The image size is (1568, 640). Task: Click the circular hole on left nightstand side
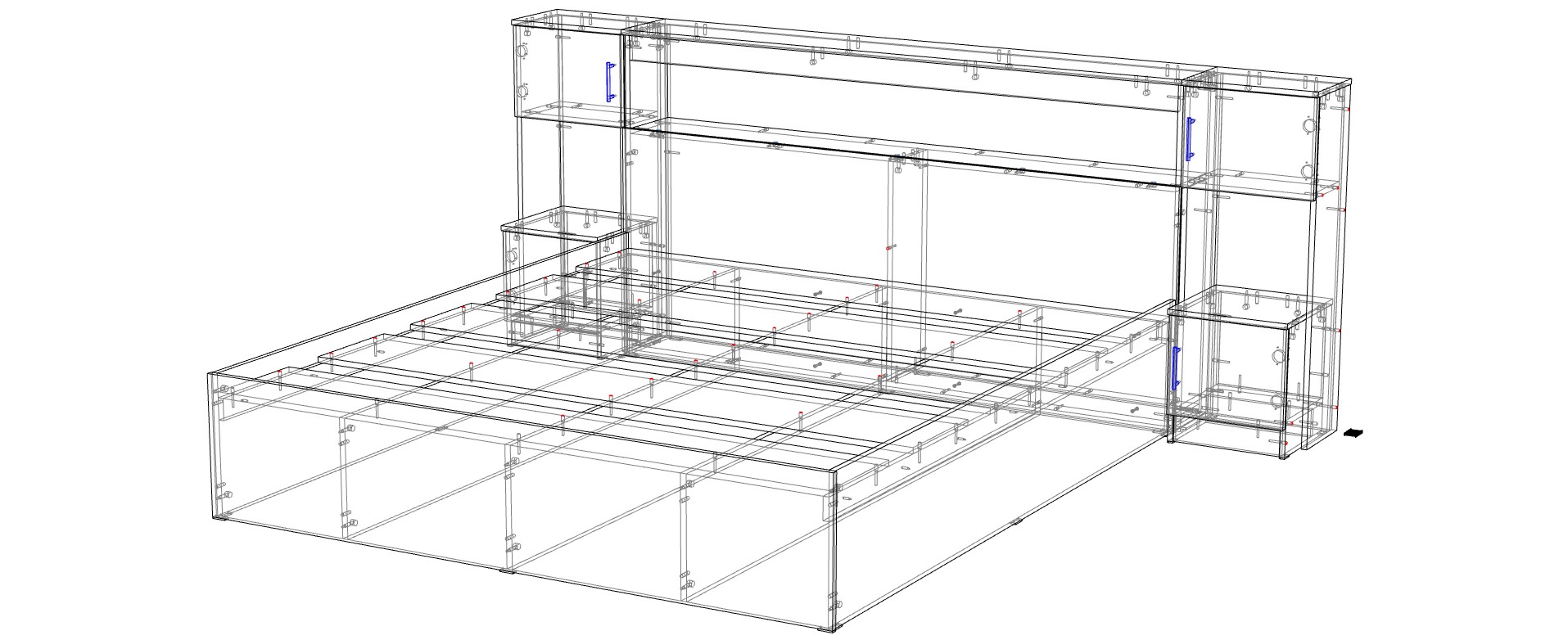pyautogui.click(x=513, y=256)
